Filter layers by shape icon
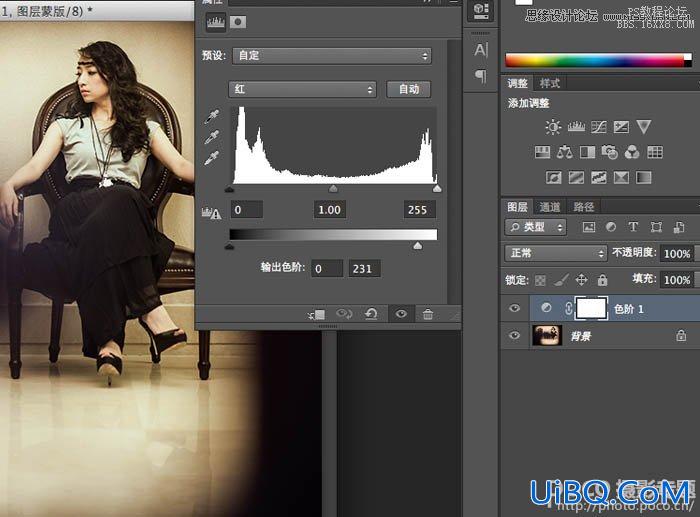This screenshot has width=700, height=517. (x=656, y=227)
